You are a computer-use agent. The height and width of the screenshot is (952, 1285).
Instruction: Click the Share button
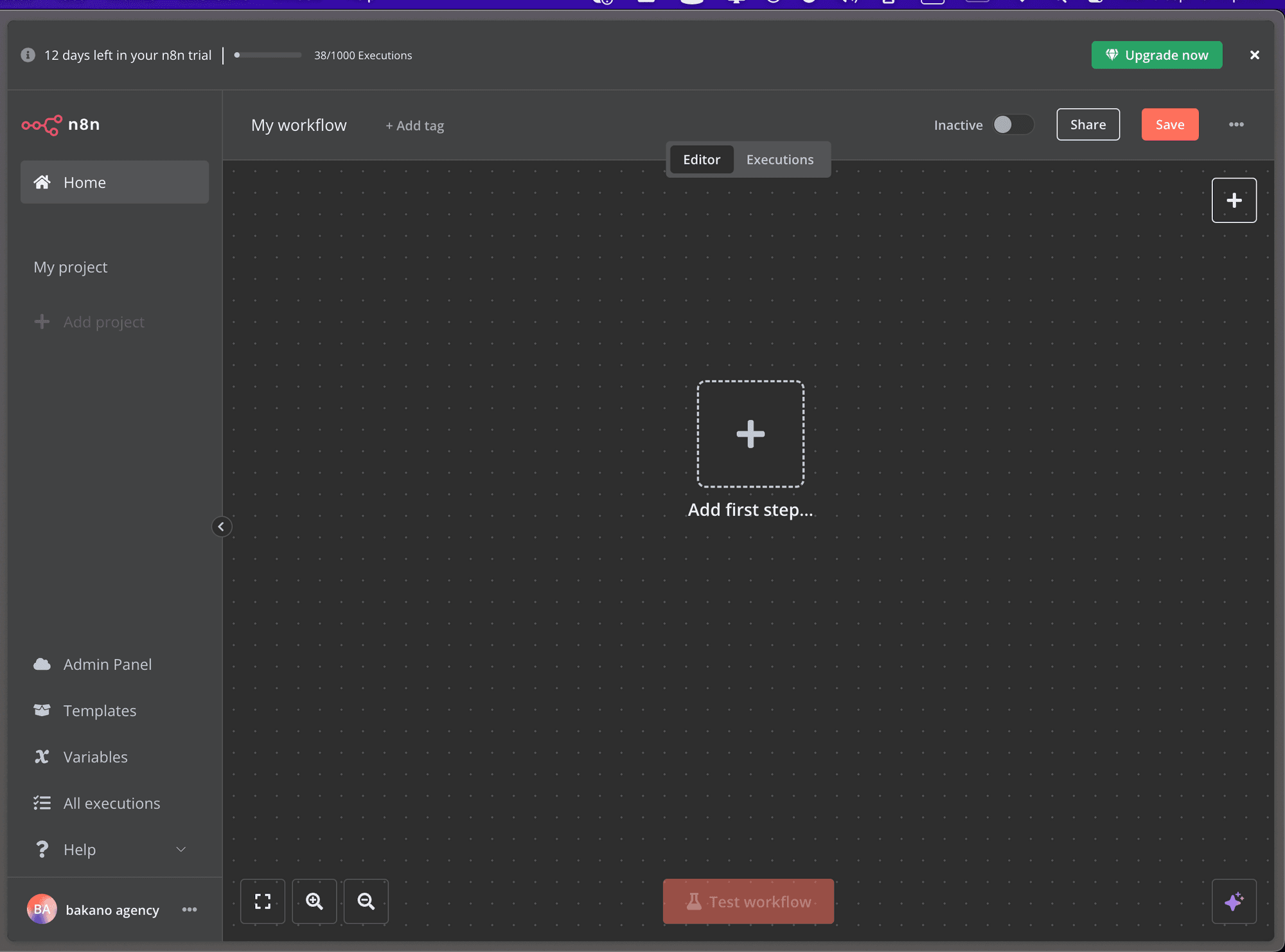coord(1088,125)
